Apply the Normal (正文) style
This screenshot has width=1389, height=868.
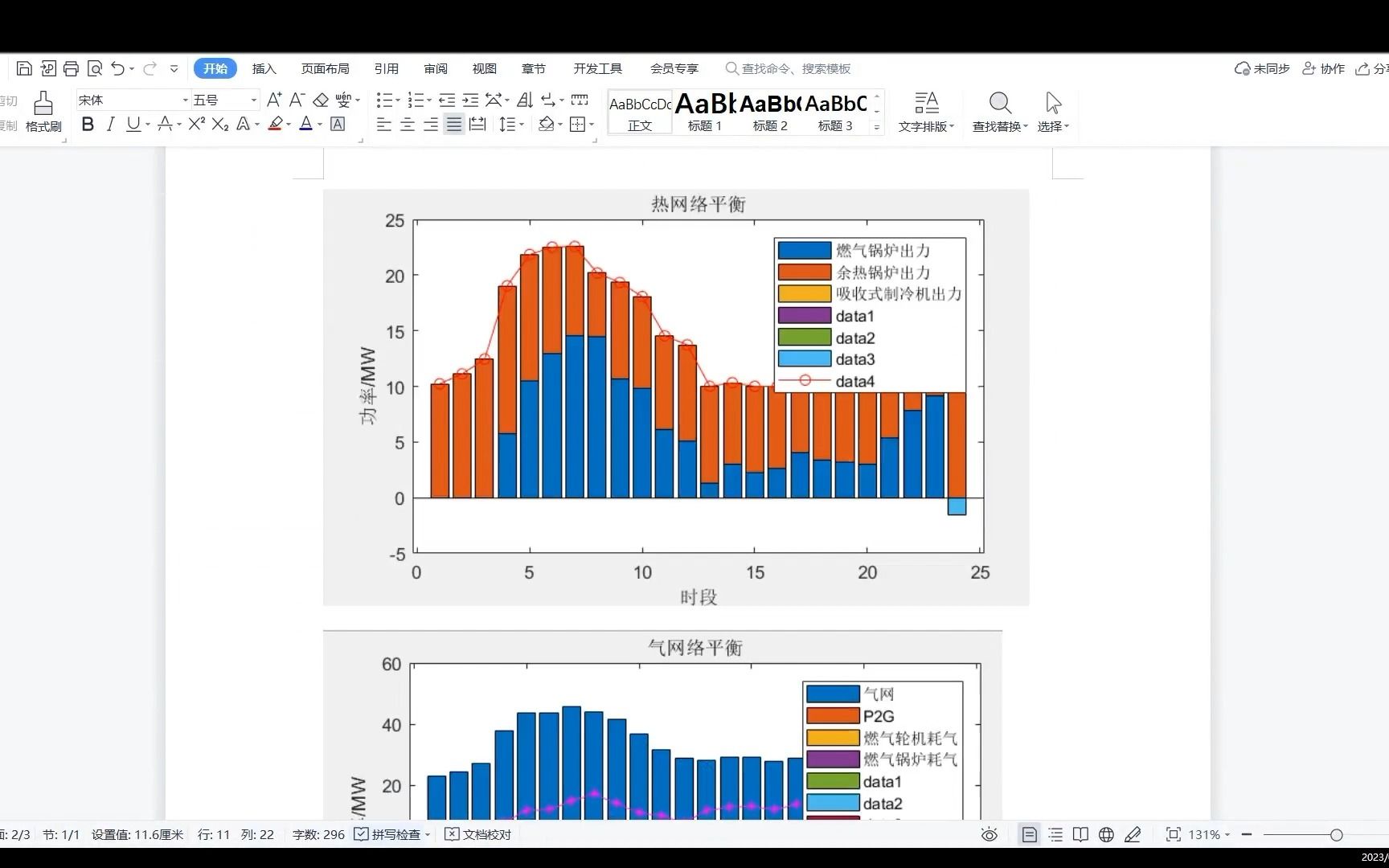(x=640, y=112)
